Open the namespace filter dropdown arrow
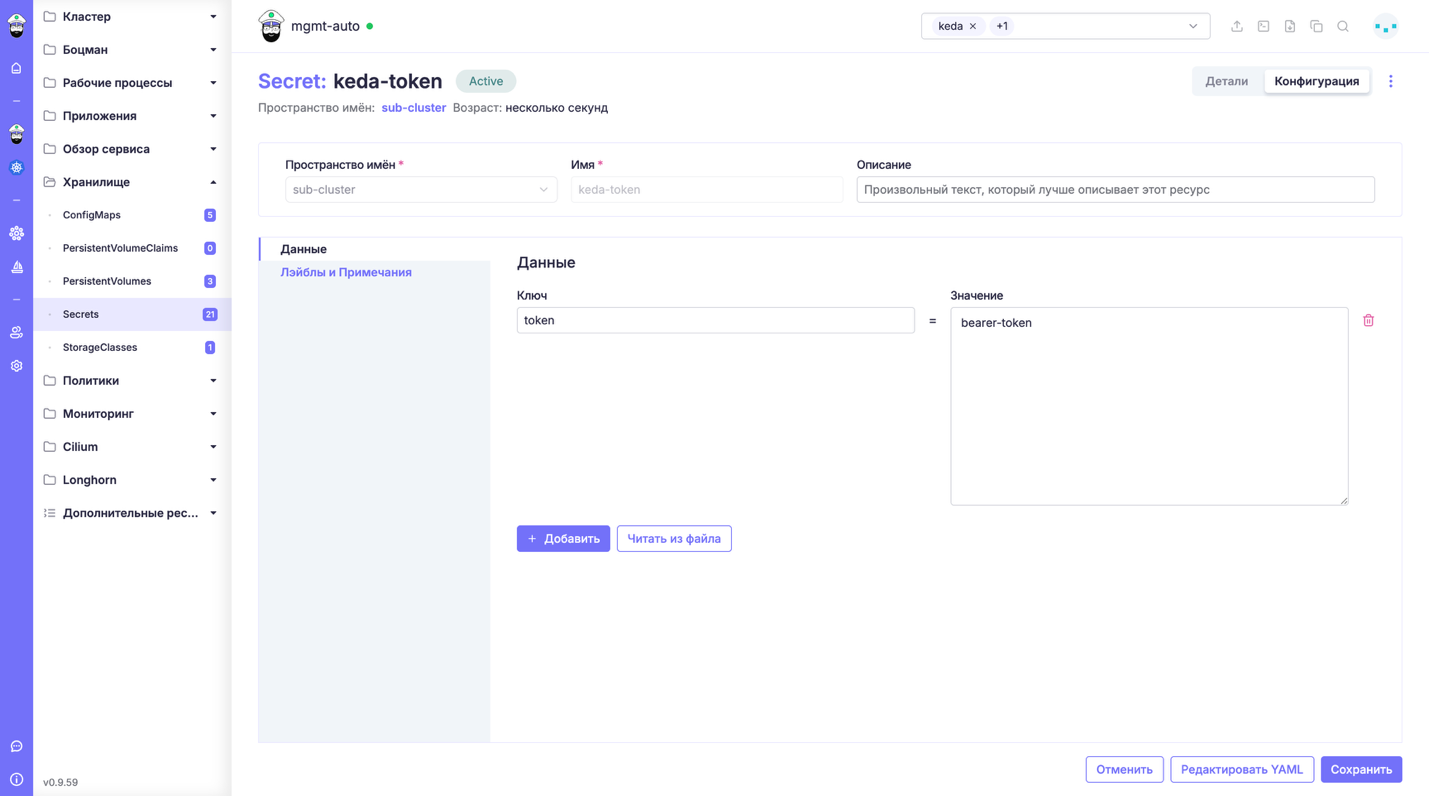The height and width of the screenshot is (796, 1429). tap(1193, 26)
